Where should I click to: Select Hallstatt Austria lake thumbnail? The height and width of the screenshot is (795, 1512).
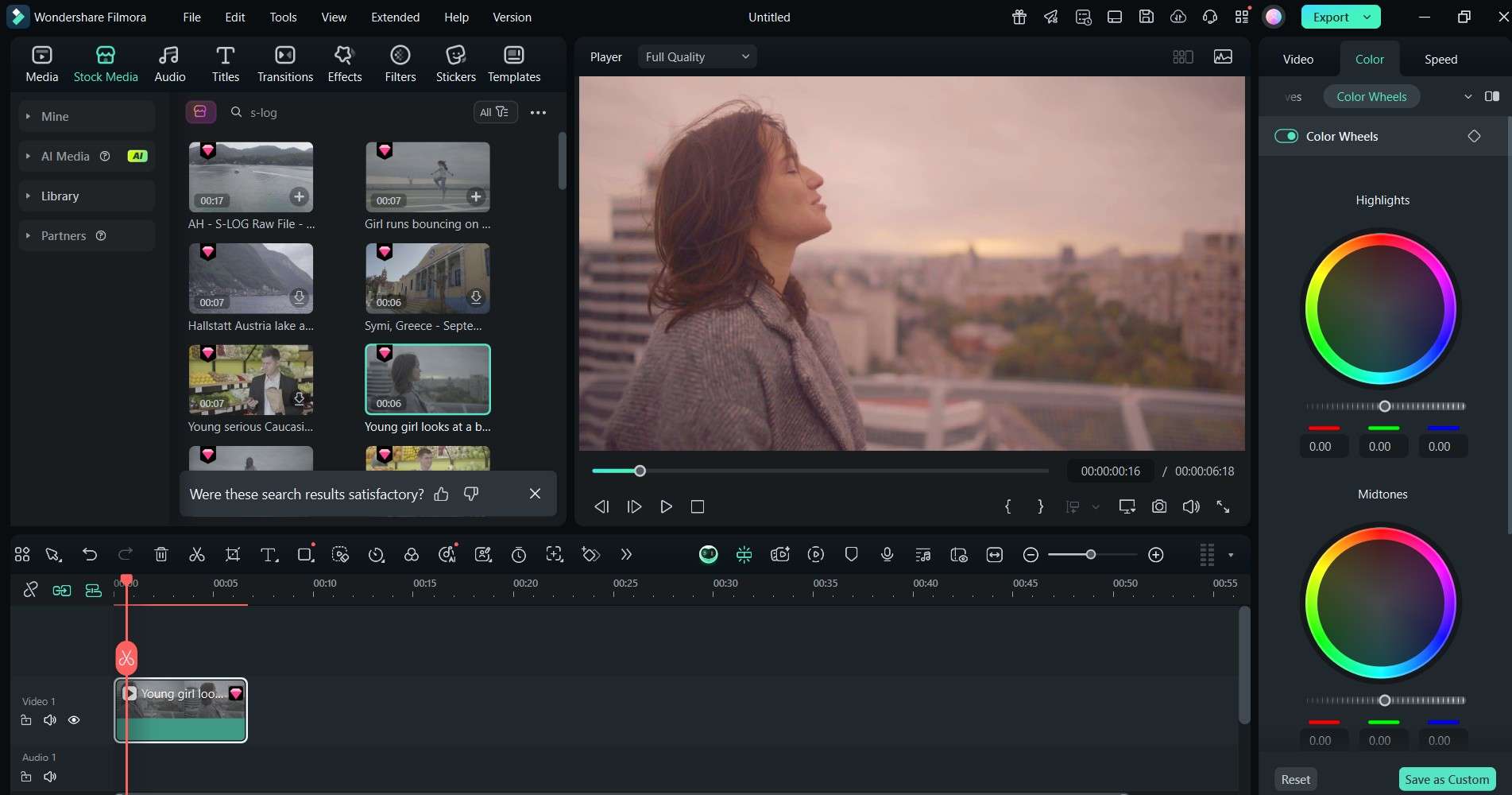(250, 278)
